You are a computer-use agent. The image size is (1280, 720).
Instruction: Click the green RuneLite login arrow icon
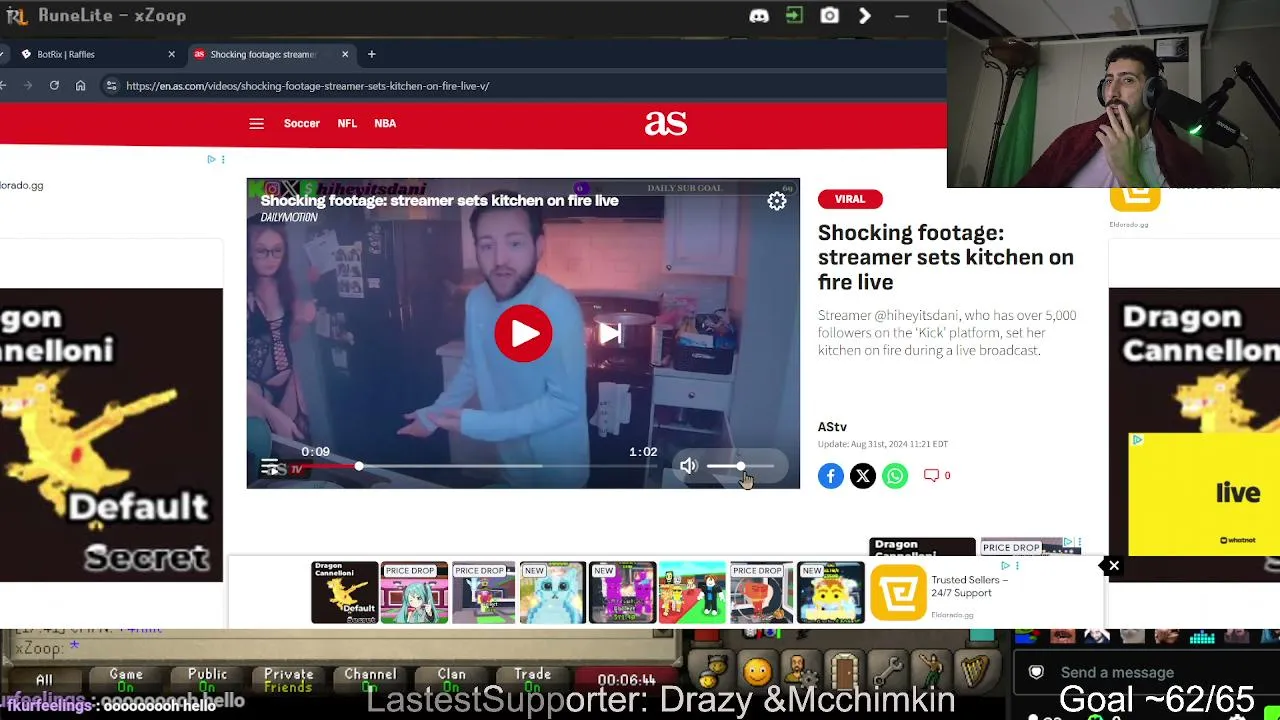pos(794,16)
